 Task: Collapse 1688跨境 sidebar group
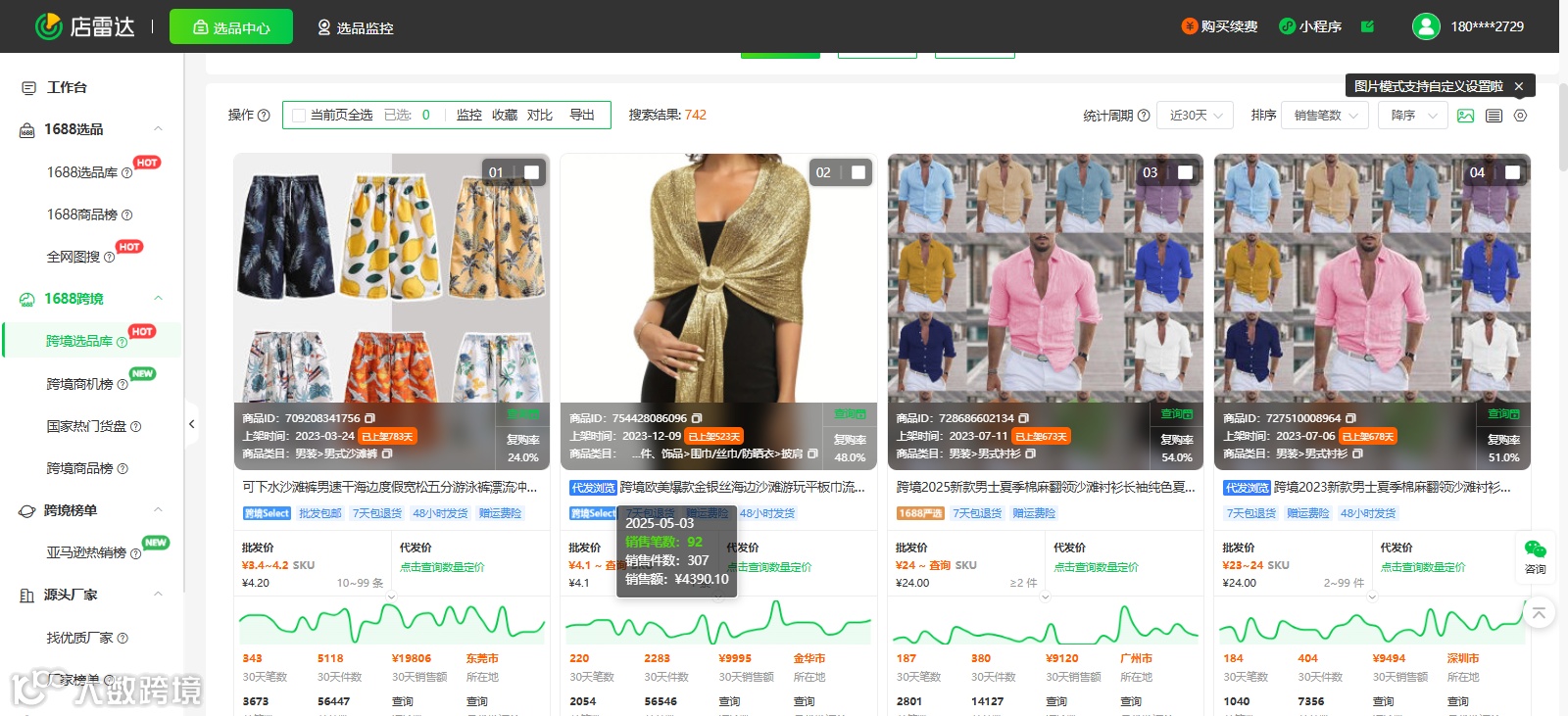[x=158, y=299]
